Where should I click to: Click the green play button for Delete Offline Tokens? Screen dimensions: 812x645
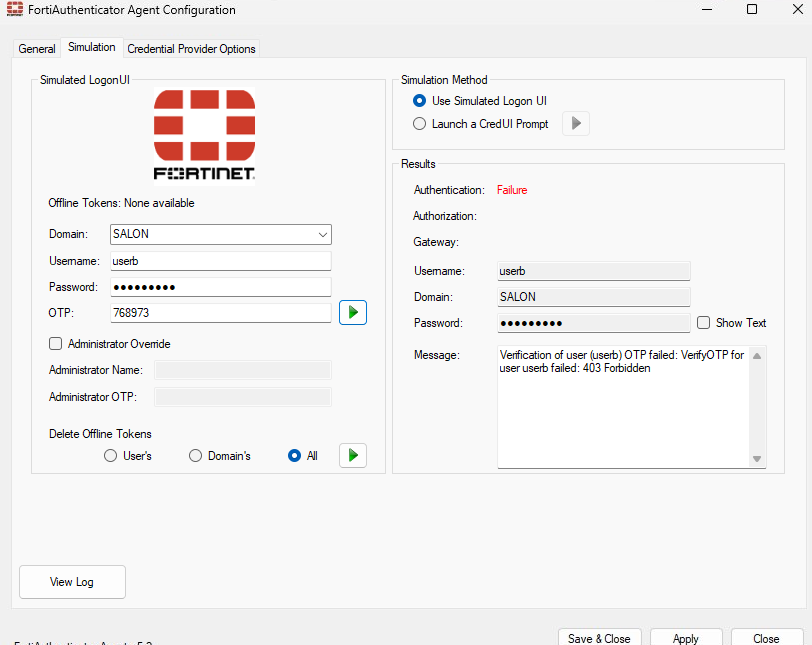click(353, 455)
